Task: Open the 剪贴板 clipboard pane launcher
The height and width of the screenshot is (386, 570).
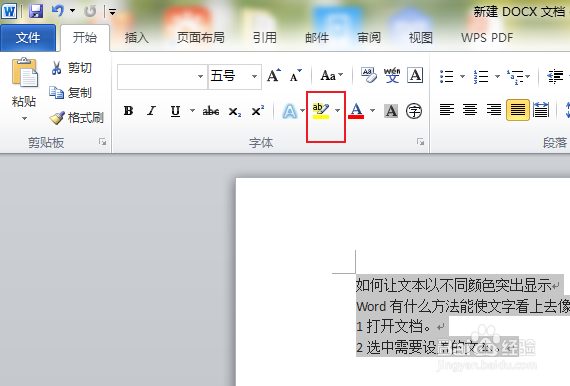Action: click(103, 142)
